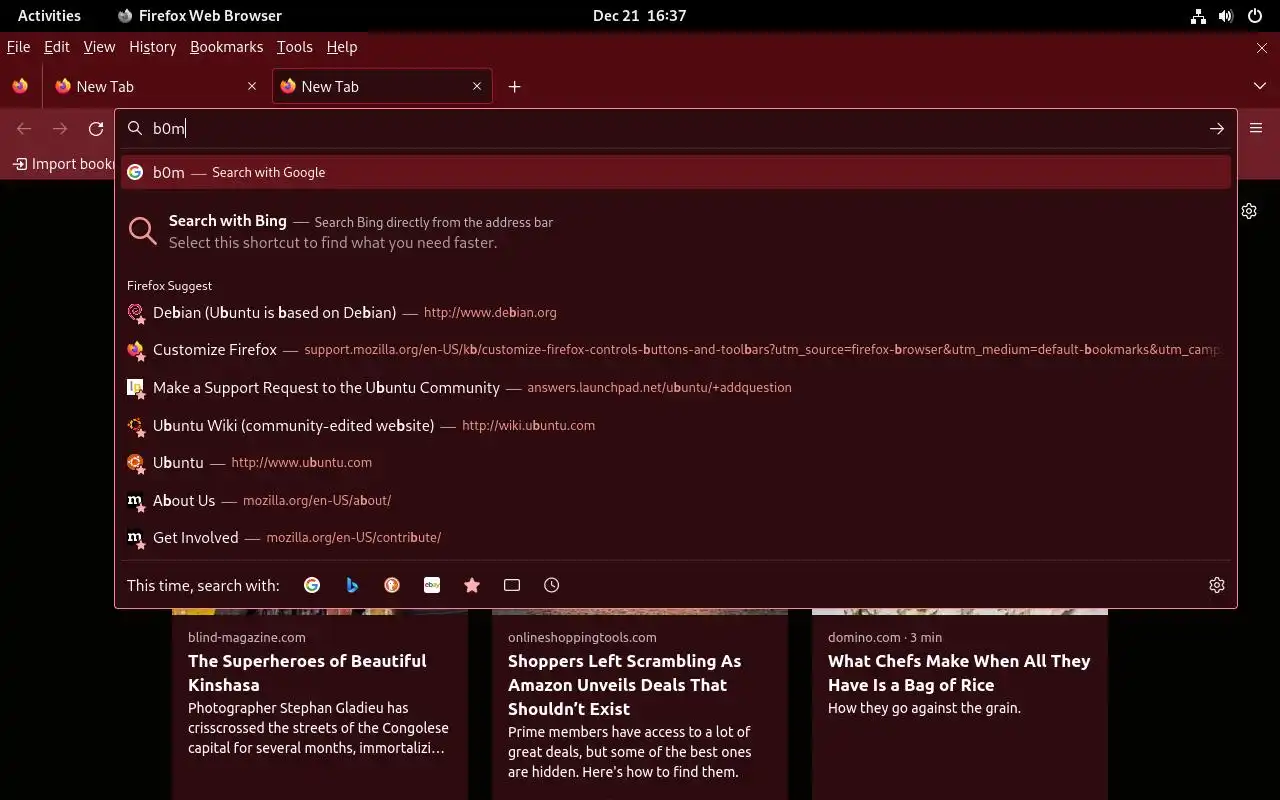Open the Debian bookmark suggestion

tap(676, 312)
